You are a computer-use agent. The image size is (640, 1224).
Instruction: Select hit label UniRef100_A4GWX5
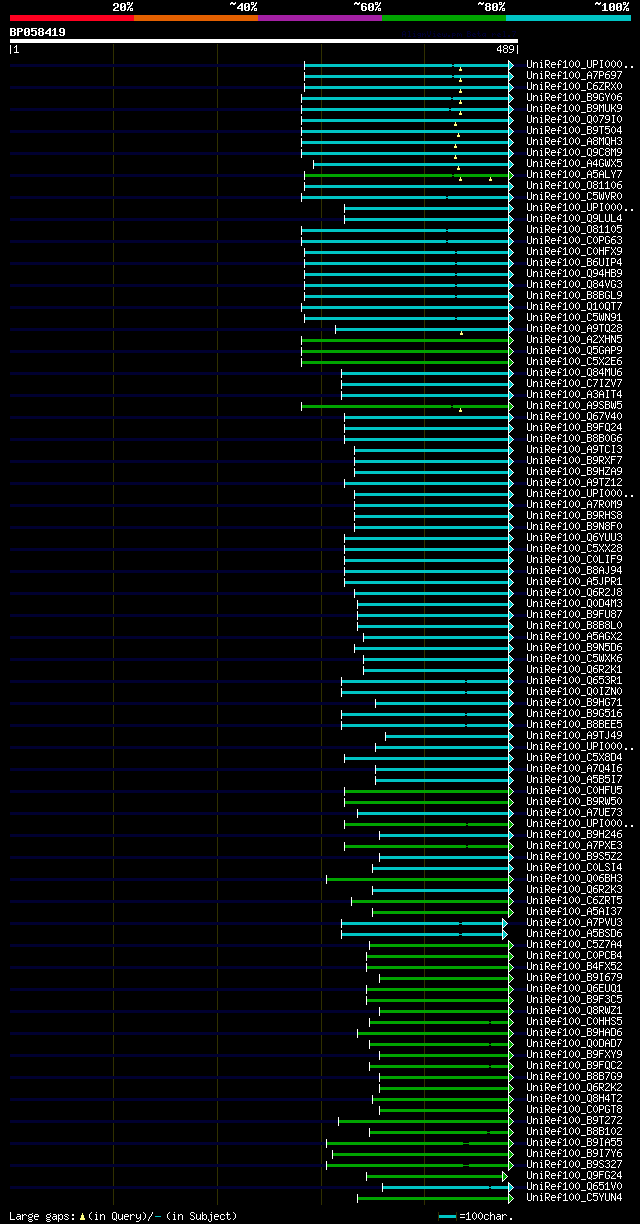574,164
